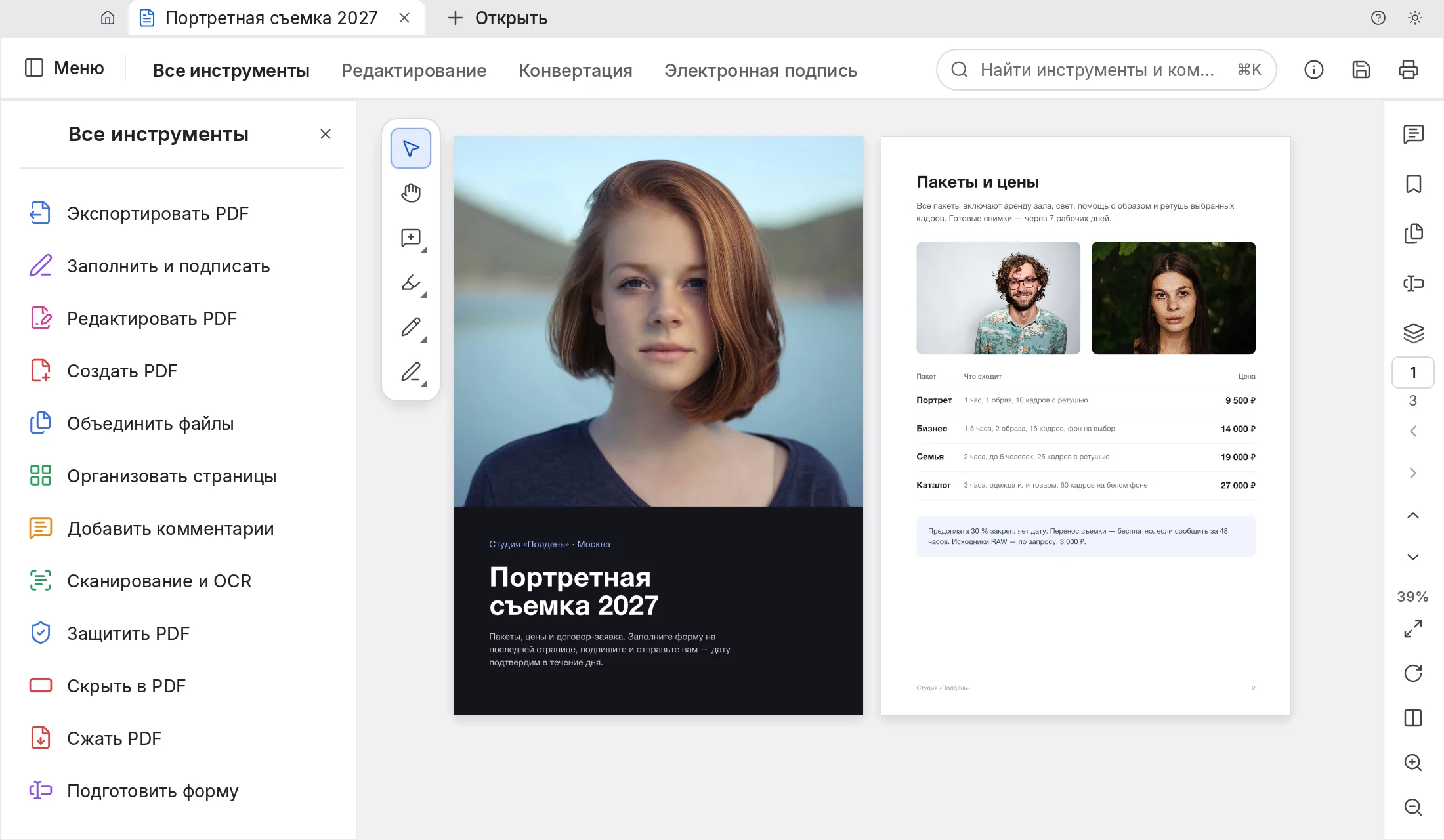Toggle light/dark theme sun icon
1444x840 pixels.
tap(1415, 18)
